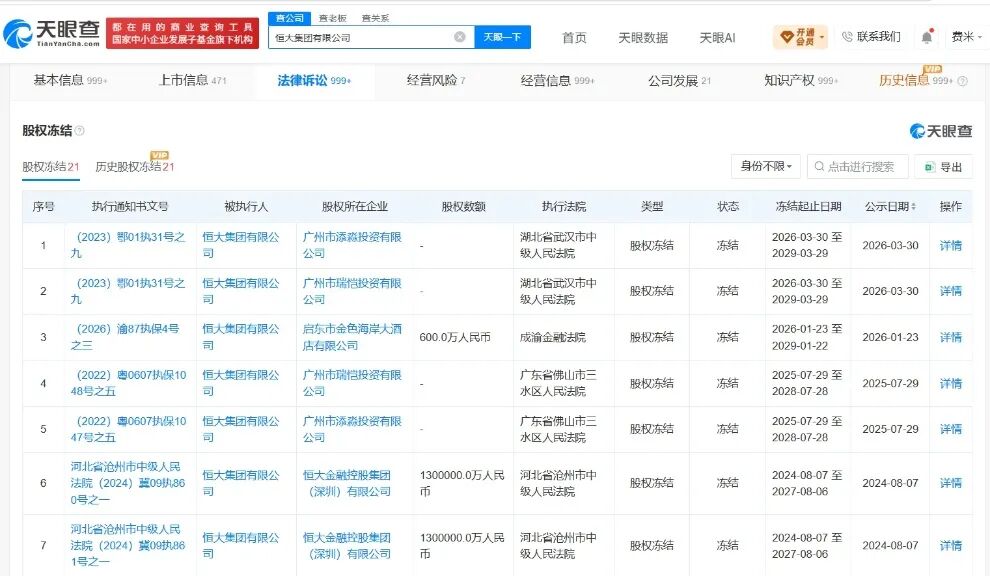
Task: Click 联系我们 in the header
Action: click(871, 37)
